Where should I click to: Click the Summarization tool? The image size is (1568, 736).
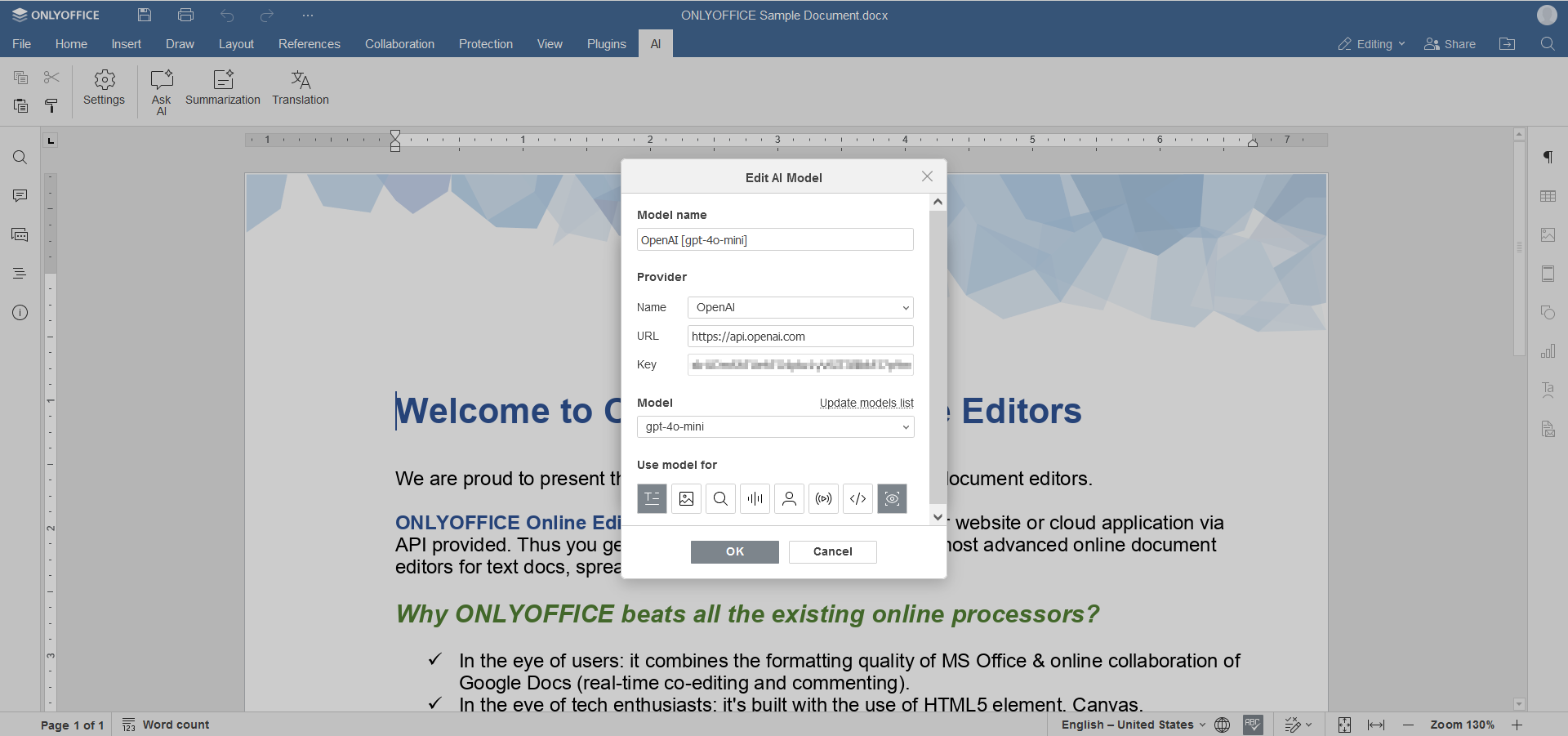[x=222, y=88]
